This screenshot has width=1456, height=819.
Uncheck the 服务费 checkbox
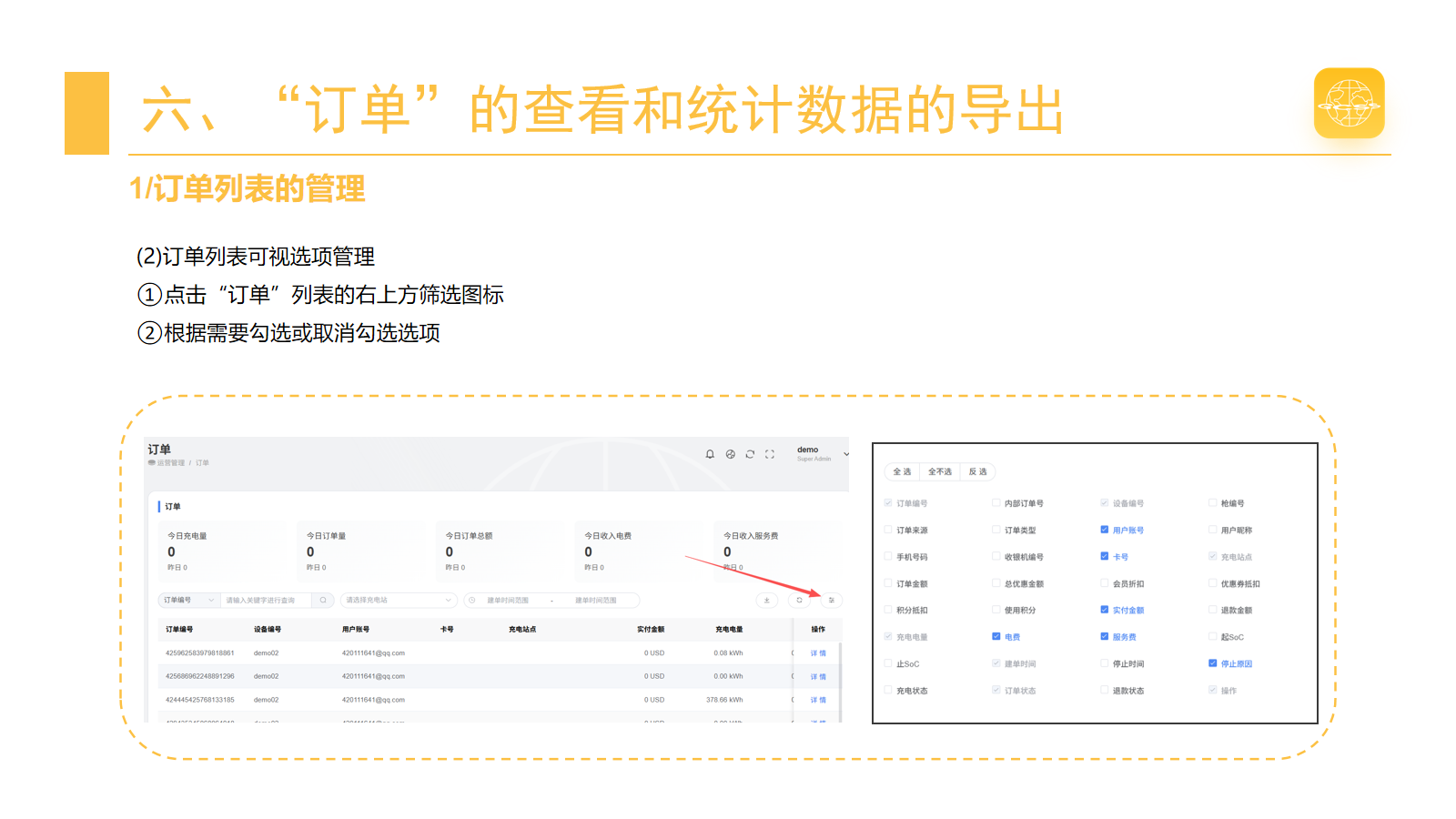pyautogui.click(x=1105, y=637)
